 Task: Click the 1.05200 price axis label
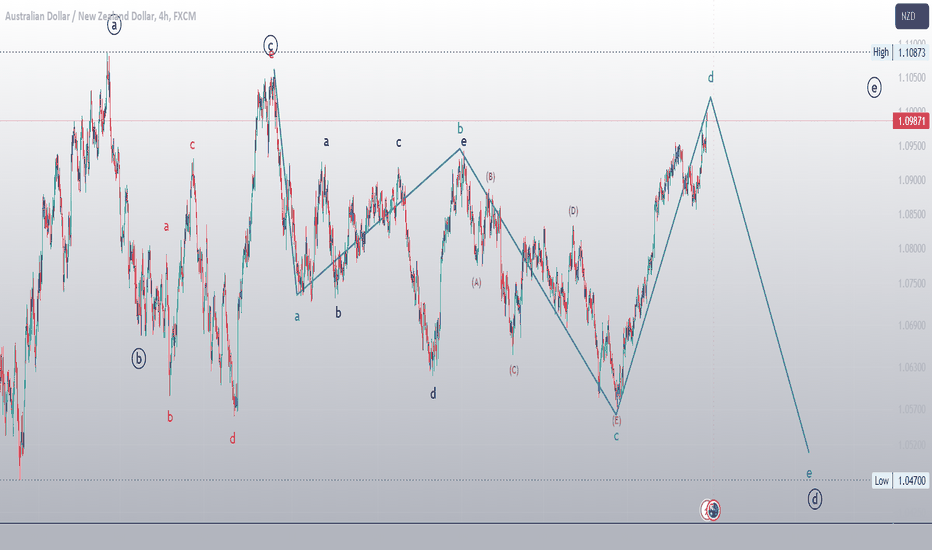coord(912,445)
